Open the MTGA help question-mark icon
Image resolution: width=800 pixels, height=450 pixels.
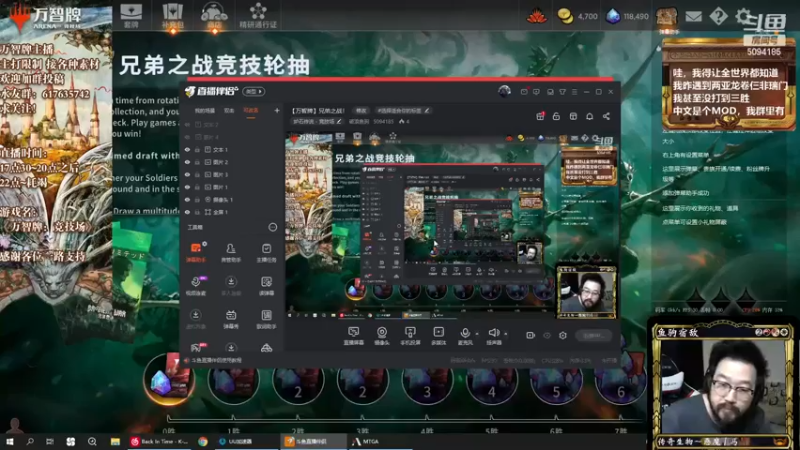[x=718, y=16]
